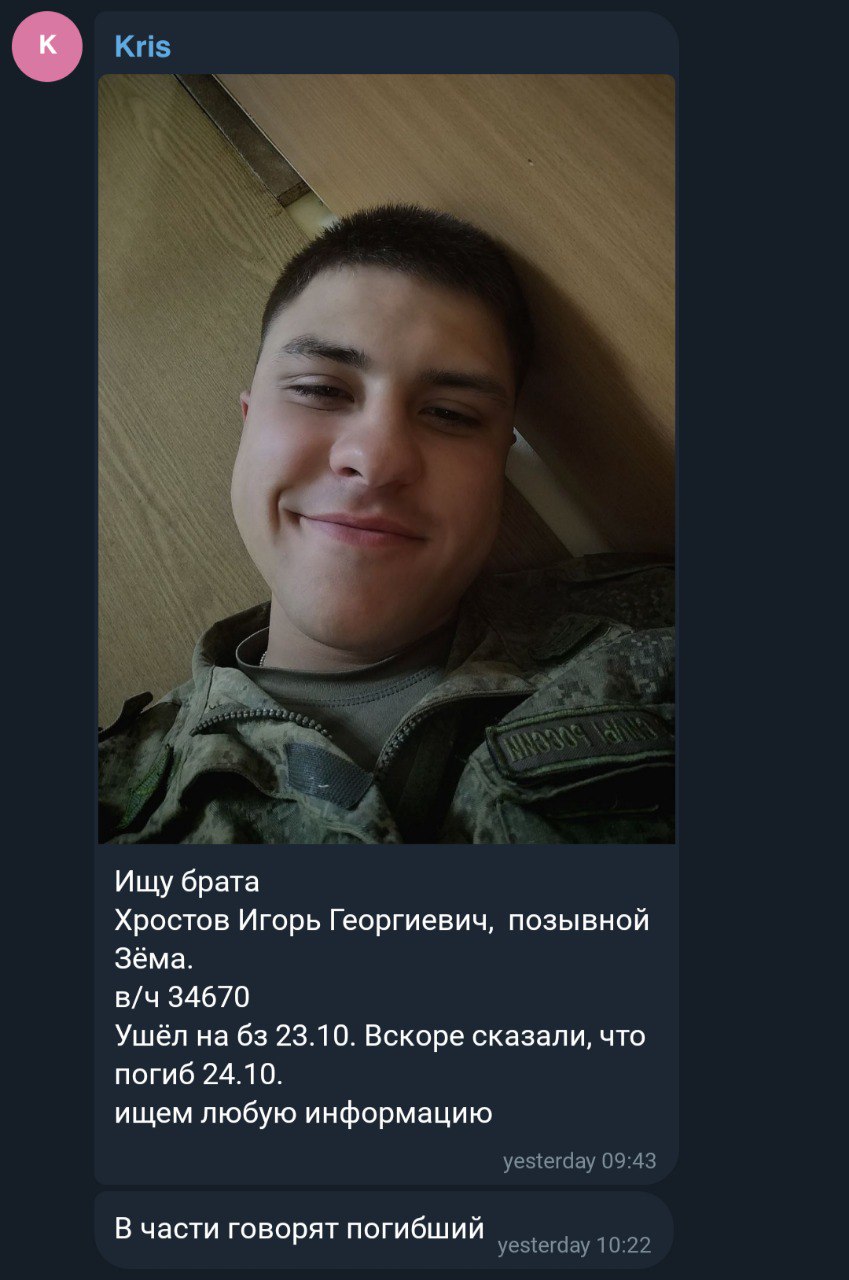Click the "ищем любую информацию" line
Image resolution: width=849 pixels, height=1280 pixels.
tap(303, 1113)
